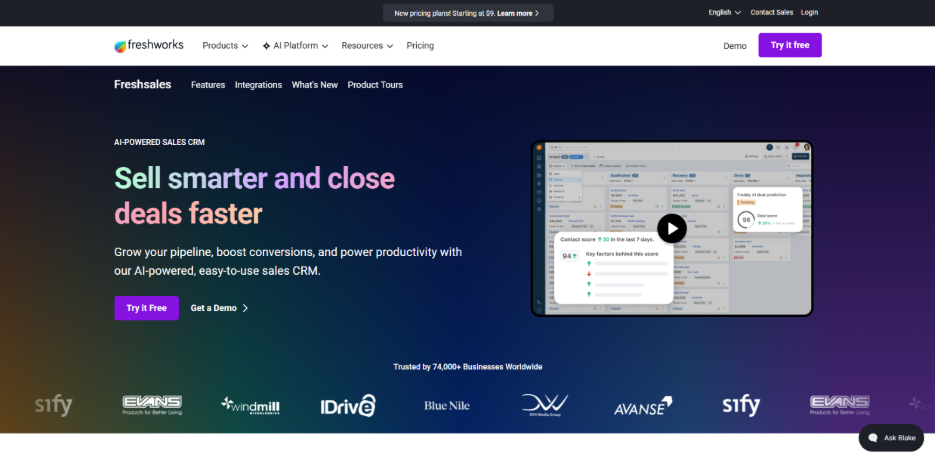This screenshot has height=463, width=936.
Task: Click the IDrive logo
Action: [x=348, y=406]
